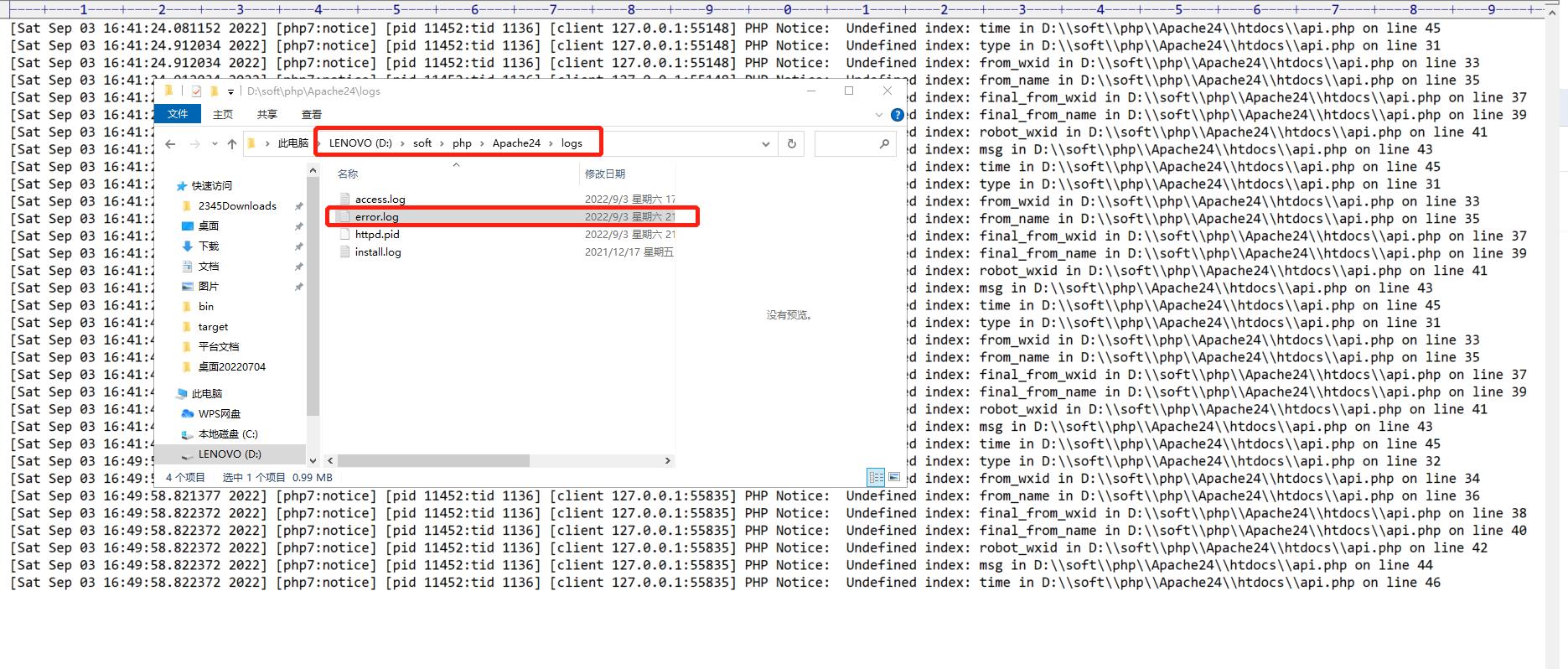Expand the ribbon with the chevron
This screenshot has width=1568, height=669.
[879, 115]
